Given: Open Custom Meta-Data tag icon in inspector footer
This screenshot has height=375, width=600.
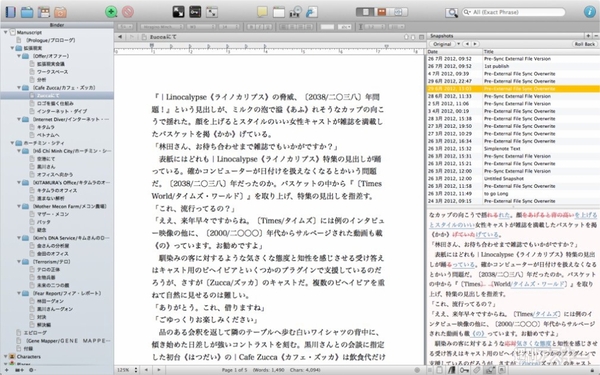Looking at the screenshot, I should click(476, 370).
